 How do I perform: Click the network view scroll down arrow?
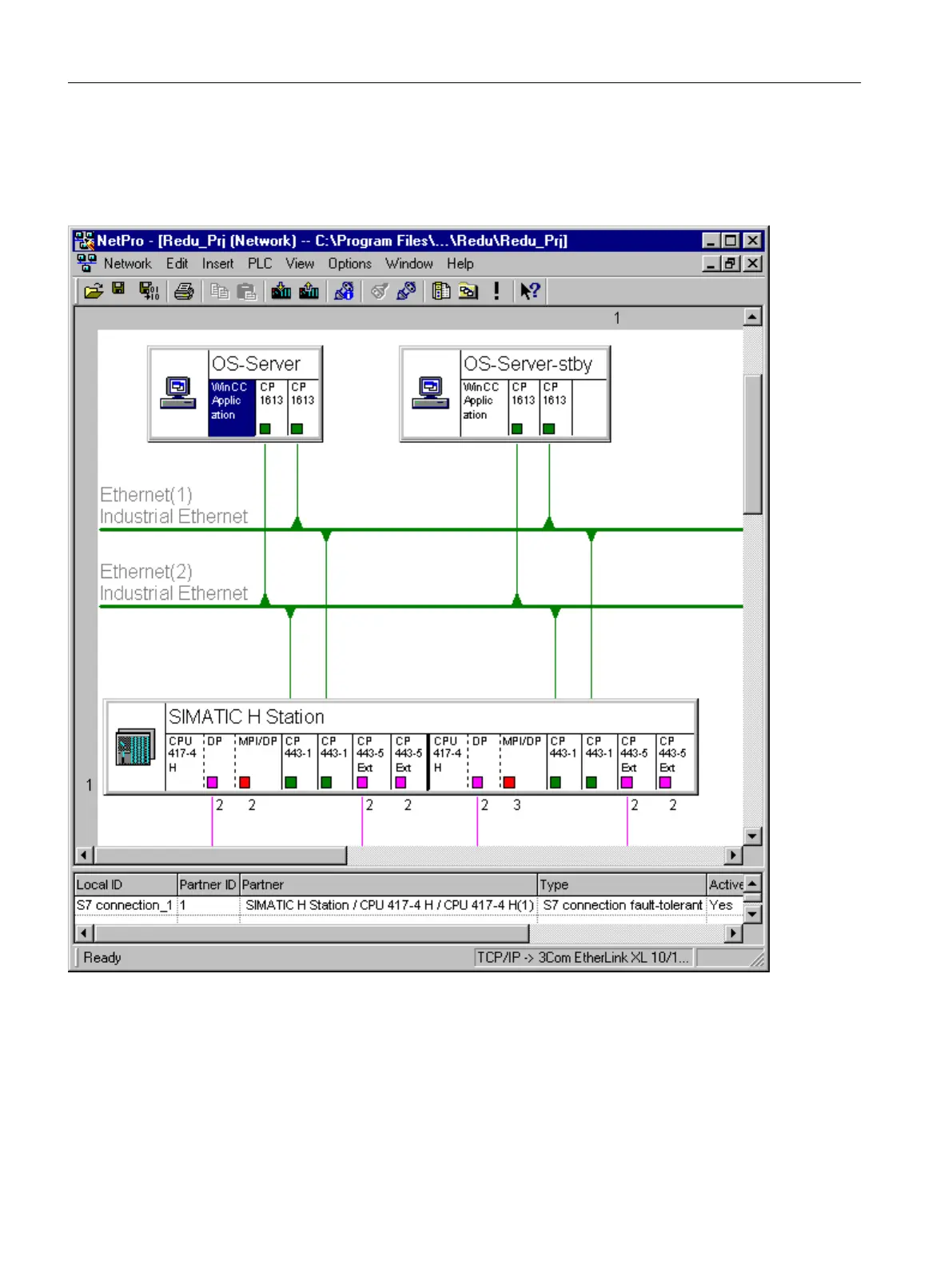point(752,836)
